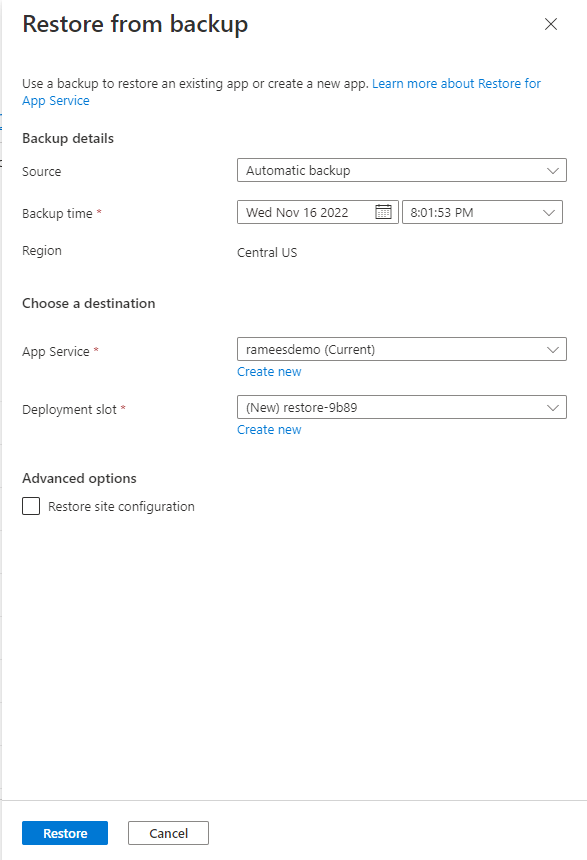This screenshot has width=587, height=860.
Task: Expand the backup time dropdown 8:01:53 PM
Action: click(x=482, y=212)
